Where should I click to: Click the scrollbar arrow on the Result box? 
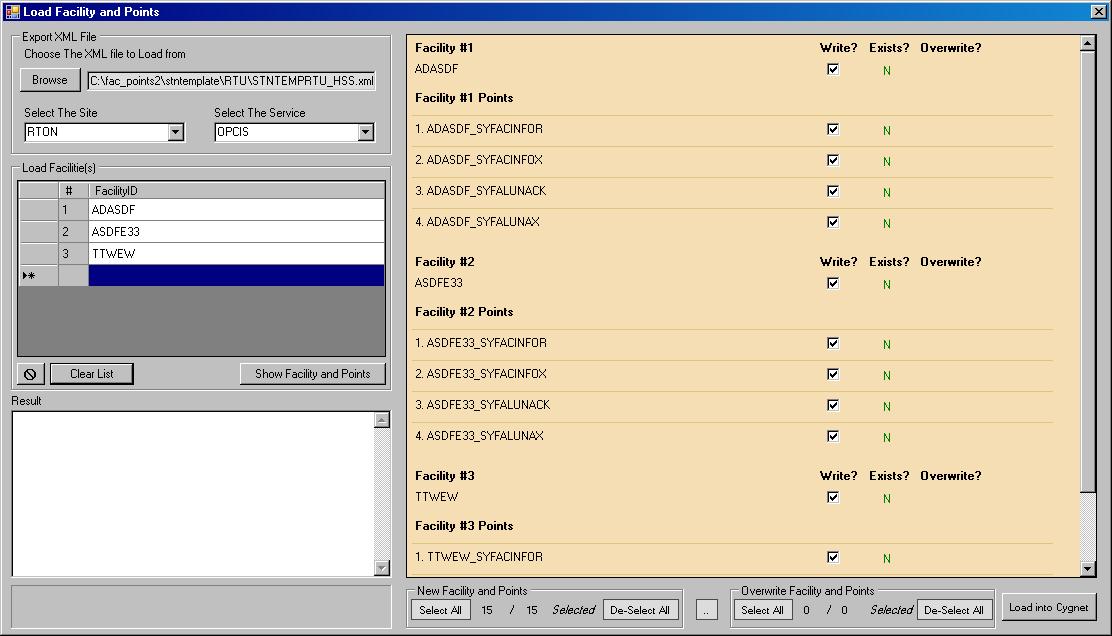tap(382, 420)
